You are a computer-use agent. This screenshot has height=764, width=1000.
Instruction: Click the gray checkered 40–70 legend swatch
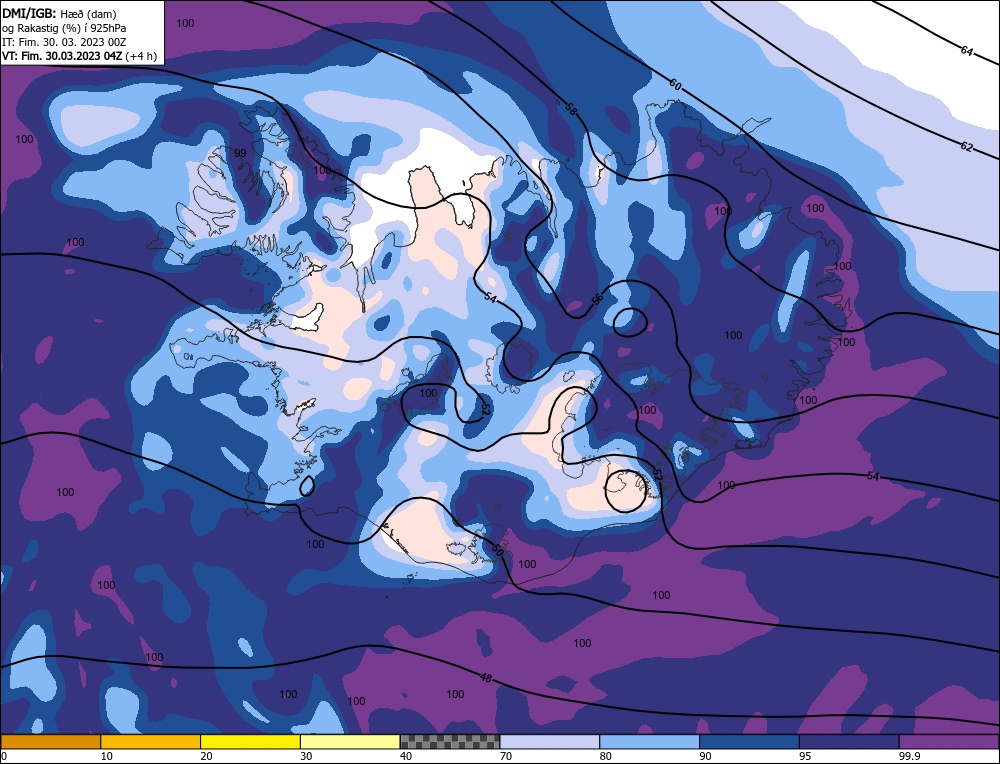click(450, 742)
